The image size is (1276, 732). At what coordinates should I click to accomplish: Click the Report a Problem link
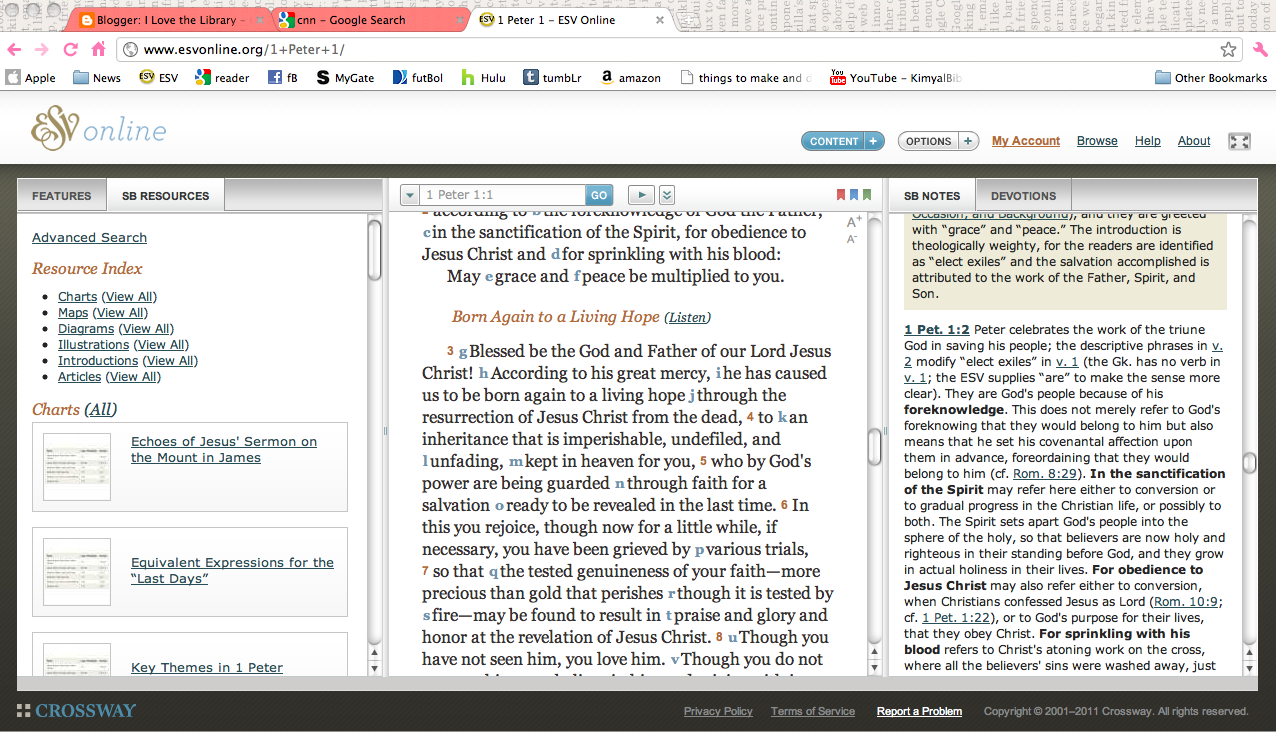919,711
